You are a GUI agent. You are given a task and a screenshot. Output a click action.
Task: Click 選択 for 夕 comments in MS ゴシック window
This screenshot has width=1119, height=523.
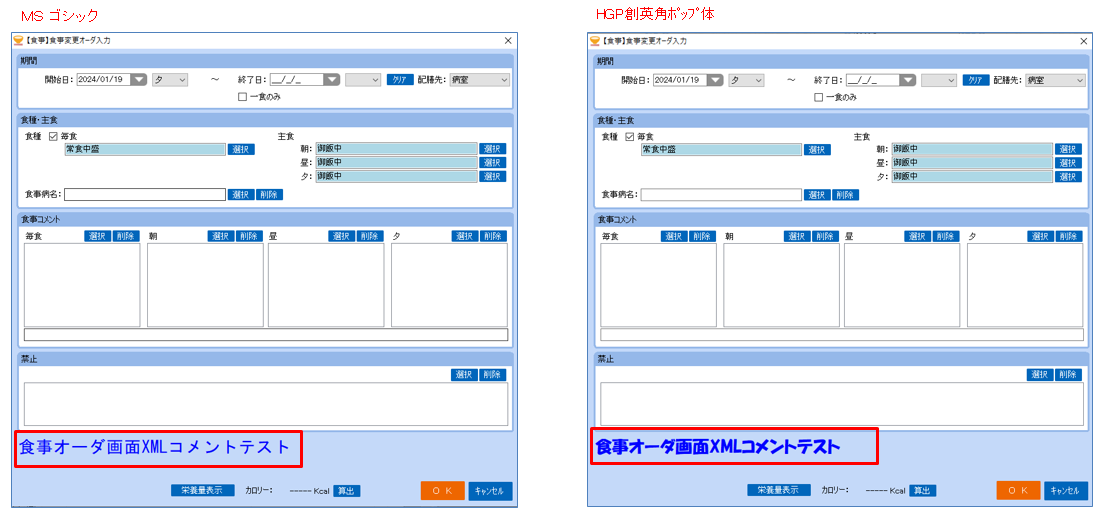point(465,236)
